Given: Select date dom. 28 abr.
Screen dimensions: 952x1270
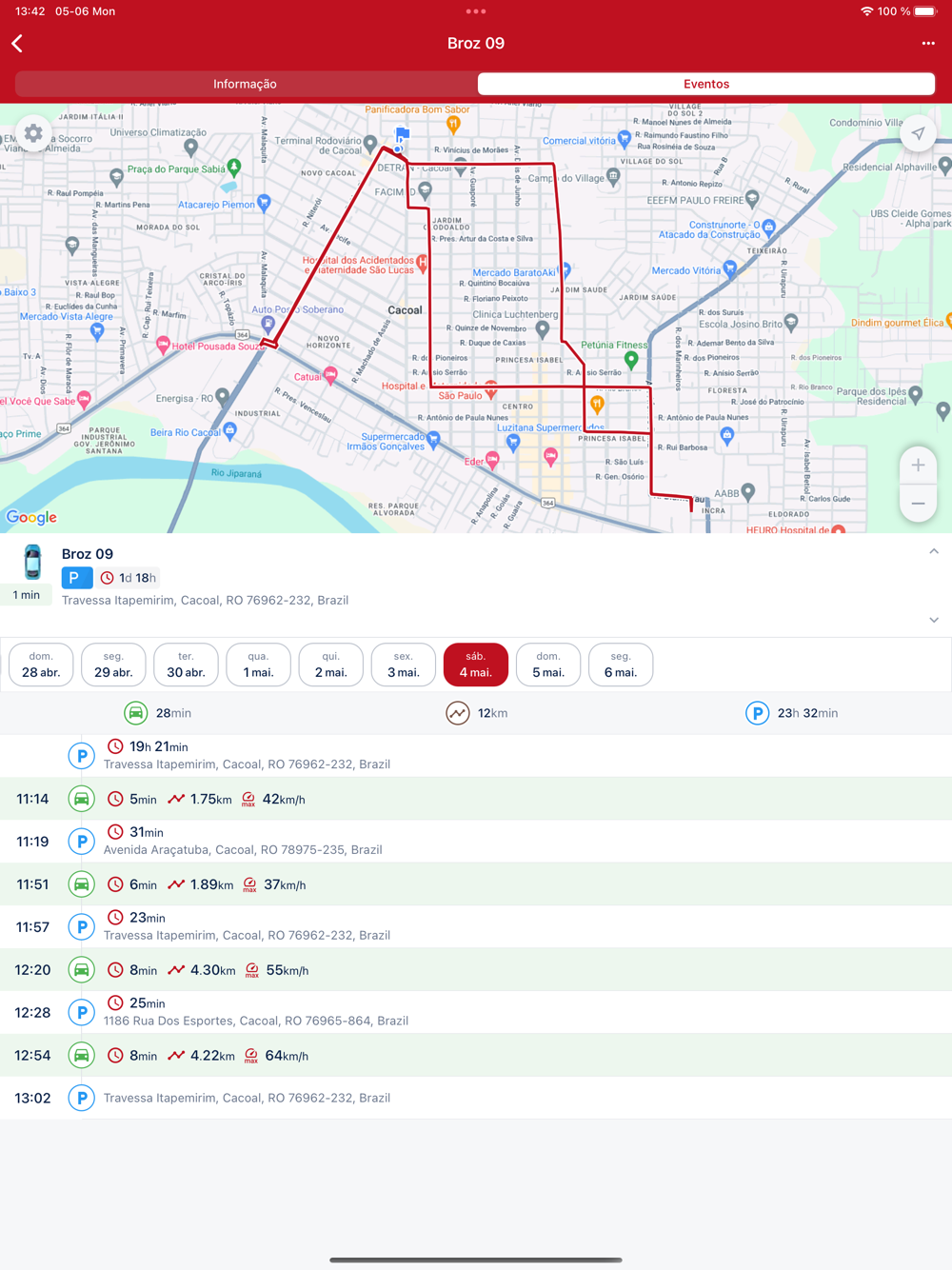Looking at the screenshot, I should [41, 665].
